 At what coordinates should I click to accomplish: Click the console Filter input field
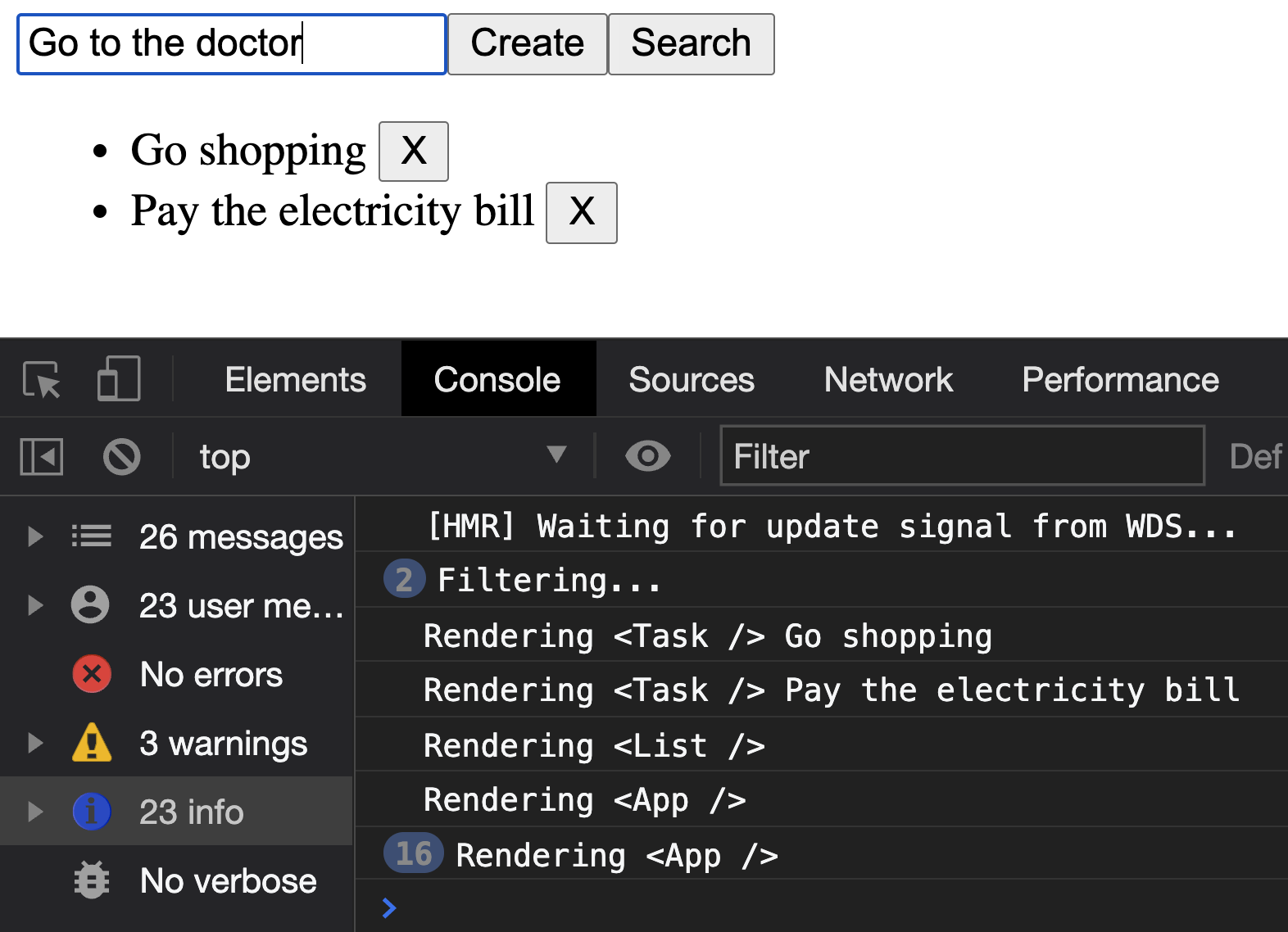point(962,456)
